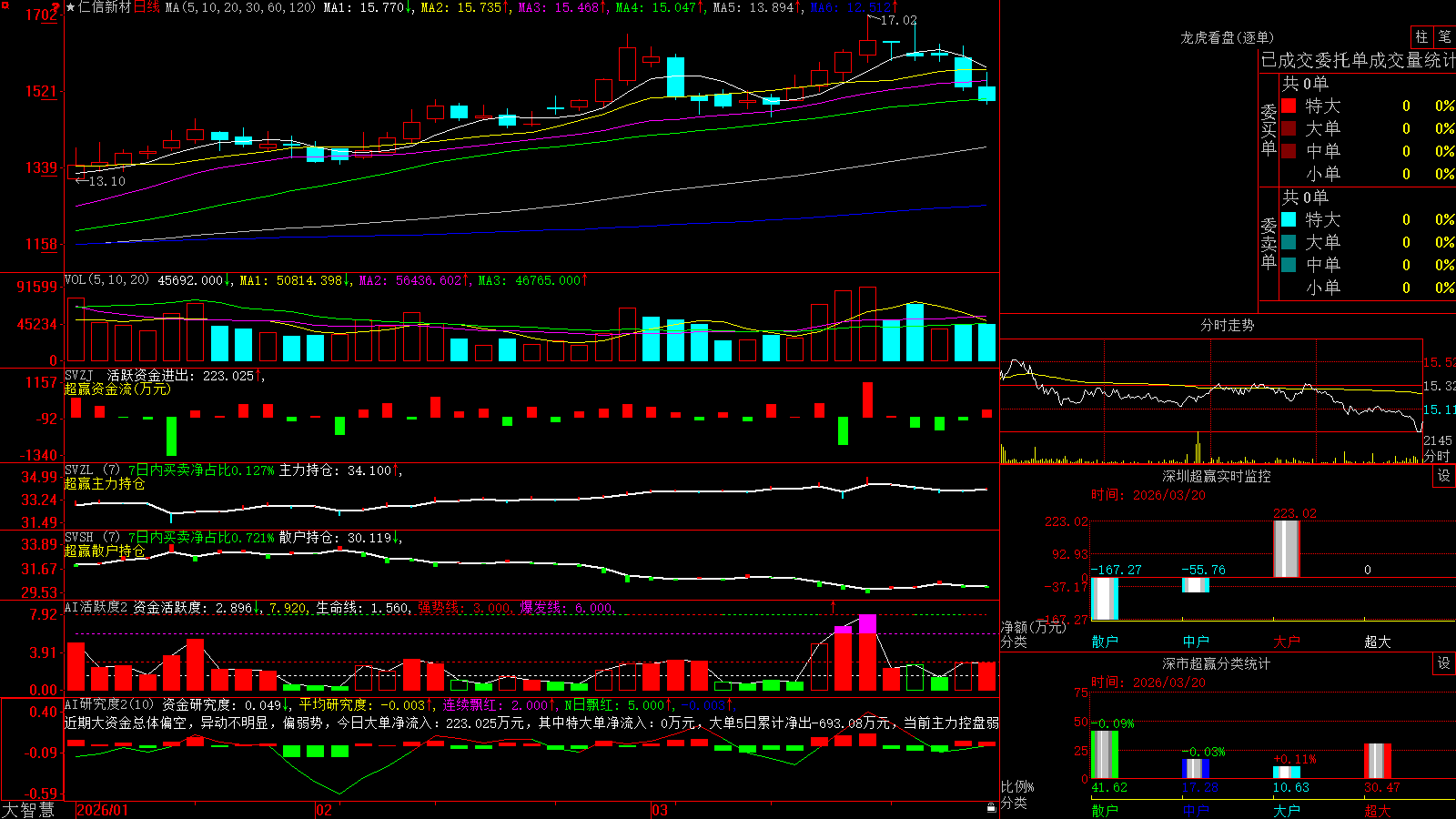Viewport: 1456px width, 819px height.
Task: Switch order view to 柱 bar mode
Action: (1421, 37)
